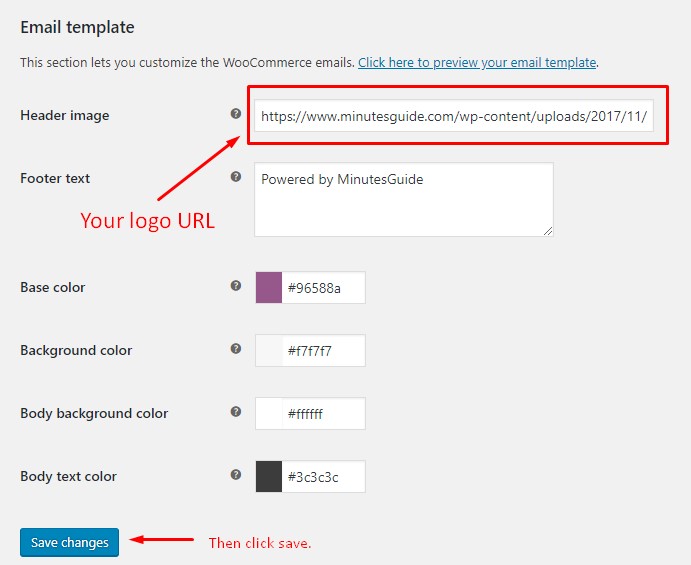Image resolution: width=691 pixels, height=565 pixels.
Task: Open the purple Base color swatch
Action: [269, 287]
